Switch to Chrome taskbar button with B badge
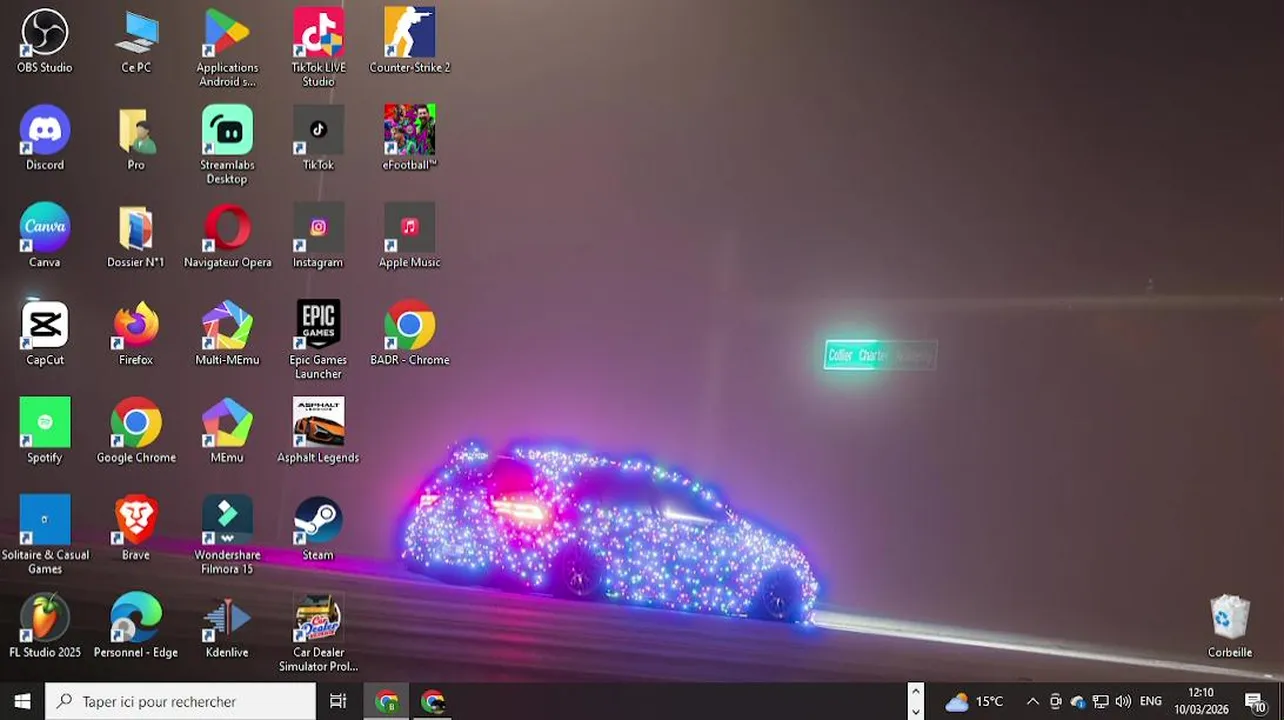1284x720 pixels. 387,701
